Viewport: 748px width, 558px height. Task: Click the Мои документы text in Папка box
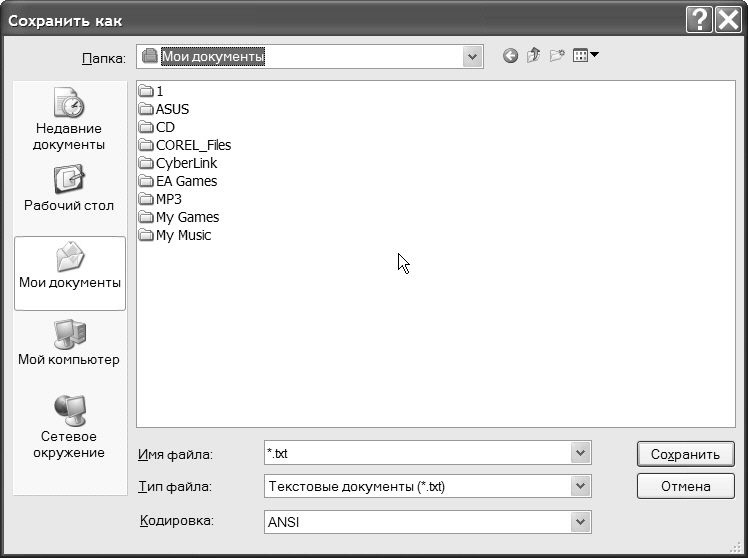pos(213,56)
